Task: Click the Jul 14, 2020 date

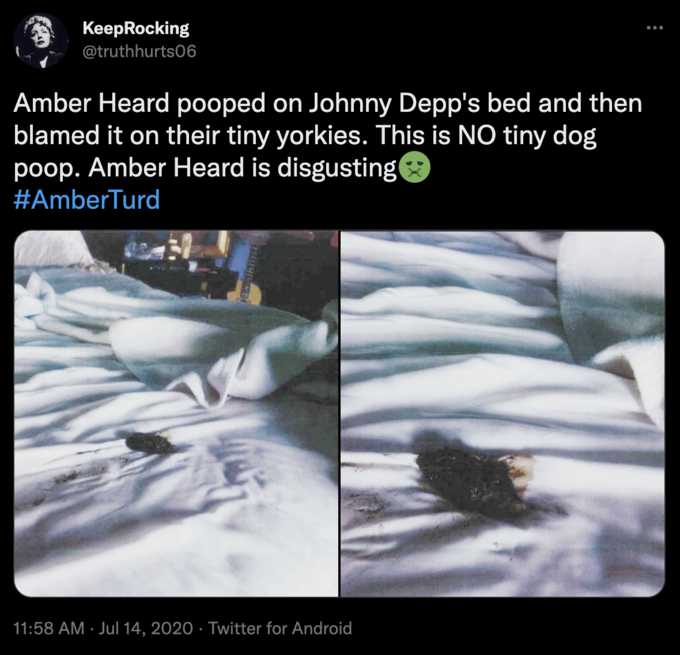Action: [146, 628]
